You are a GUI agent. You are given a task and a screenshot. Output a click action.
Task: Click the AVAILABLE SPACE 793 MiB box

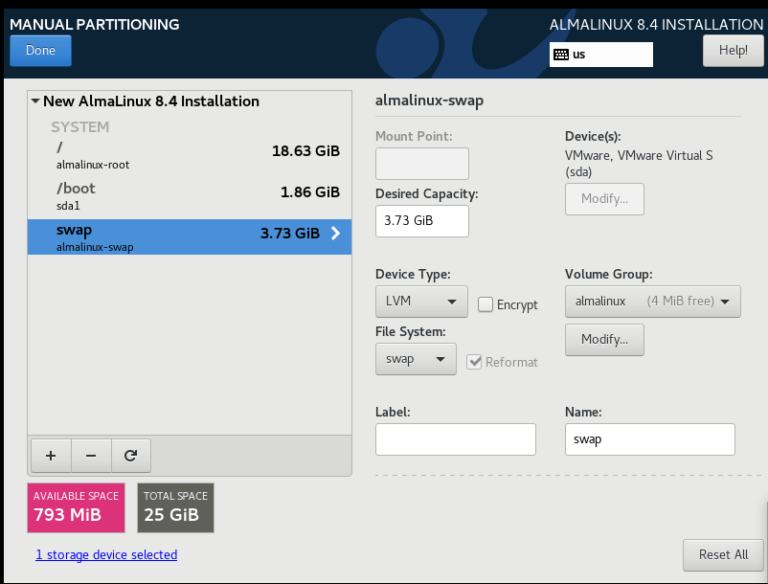(x=76, y=508)
